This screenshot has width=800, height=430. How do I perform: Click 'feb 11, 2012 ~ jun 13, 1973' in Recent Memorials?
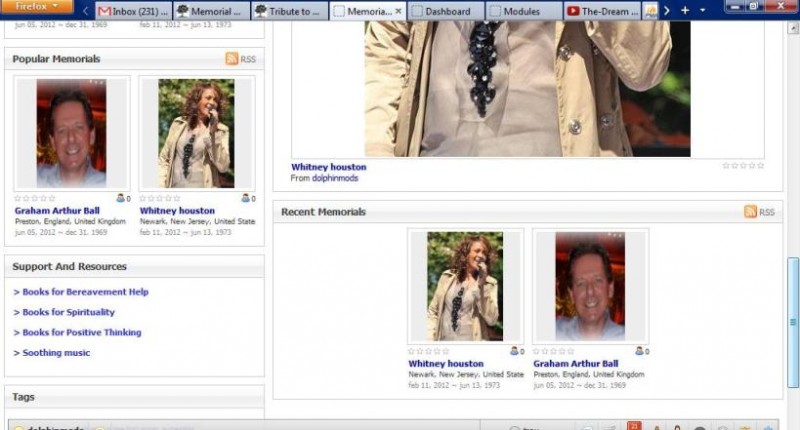coord(454,385)
